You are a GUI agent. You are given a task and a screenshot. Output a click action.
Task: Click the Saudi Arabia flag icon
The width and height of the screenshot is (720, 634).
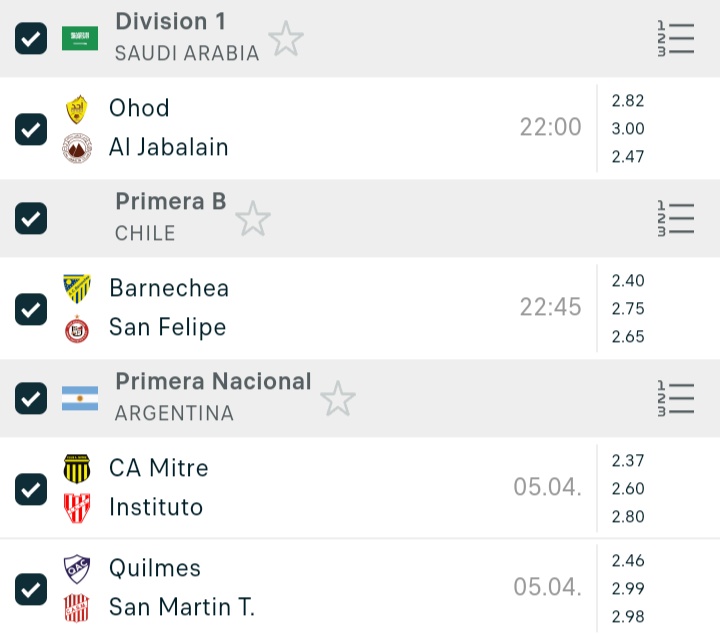point(80,39)
